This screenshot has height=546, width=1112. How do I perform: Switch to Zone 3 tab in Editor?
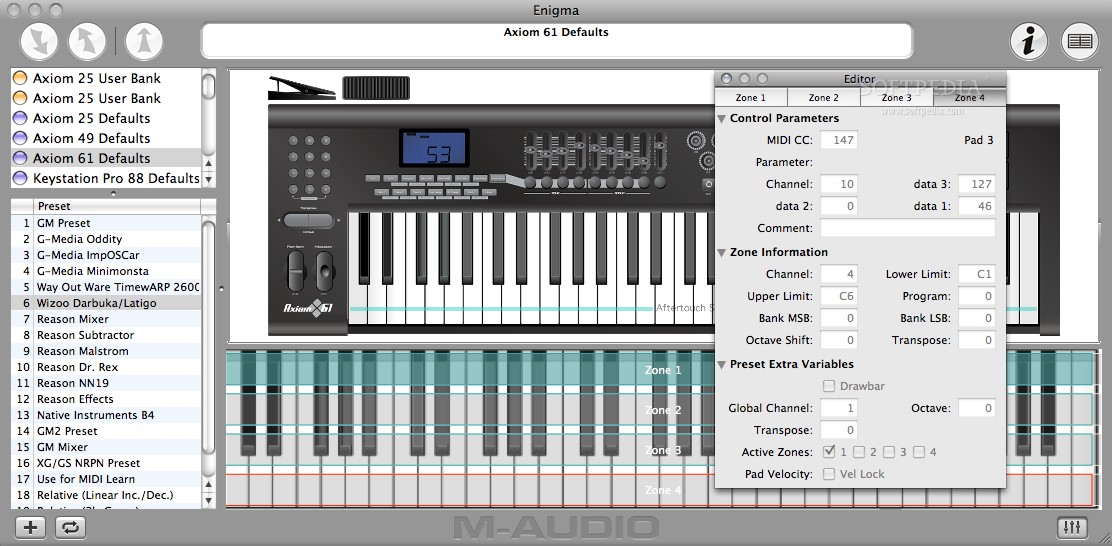(896, 98)
